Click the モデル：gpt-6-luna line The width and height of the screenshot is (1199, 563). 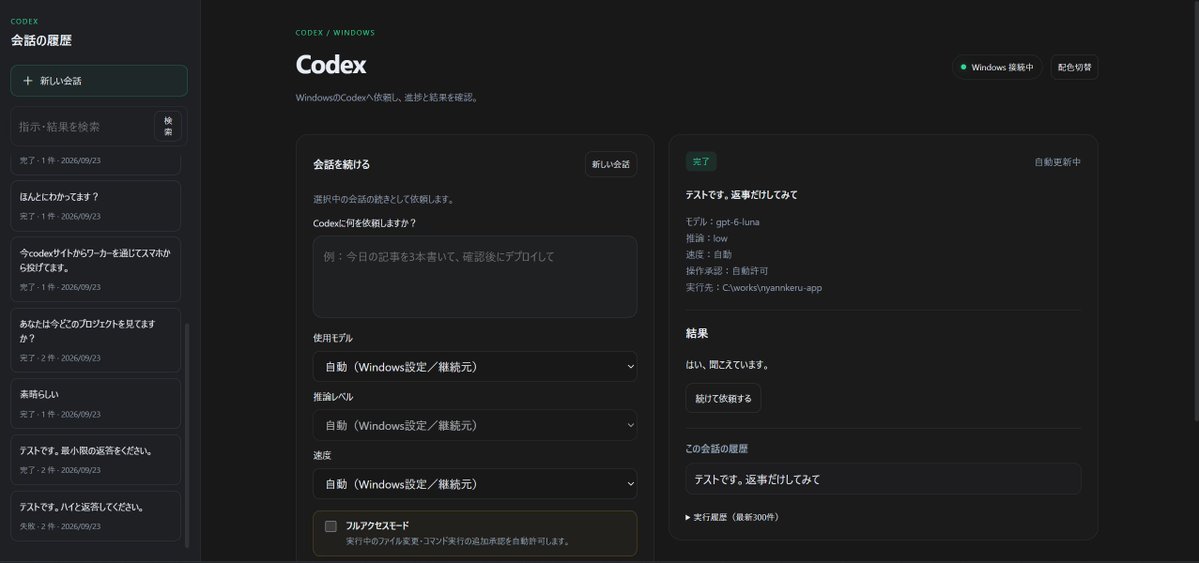pyautogui.click(x=722, y=222)
